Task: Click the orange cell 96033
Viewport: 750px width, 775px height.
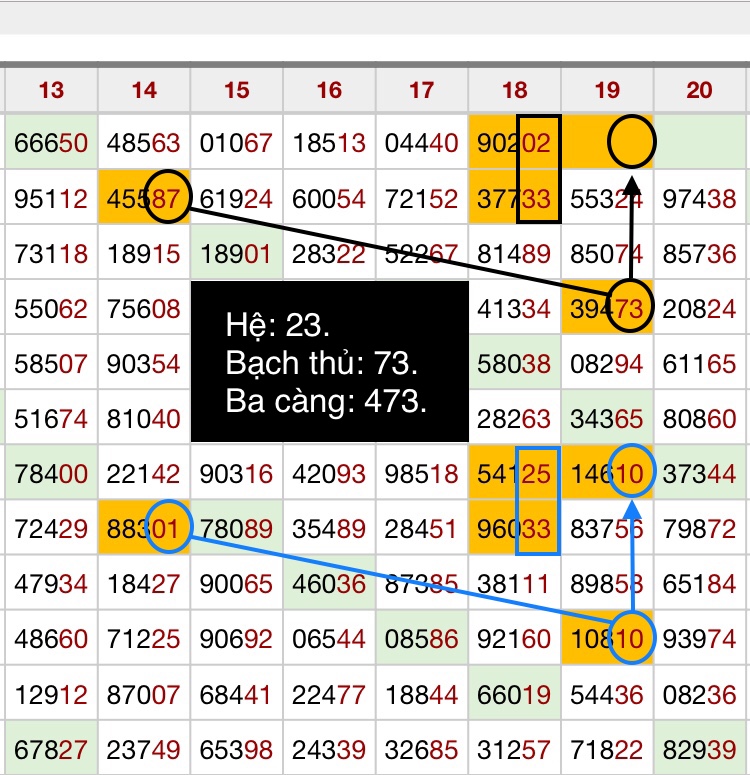Action: click(514, 529)
